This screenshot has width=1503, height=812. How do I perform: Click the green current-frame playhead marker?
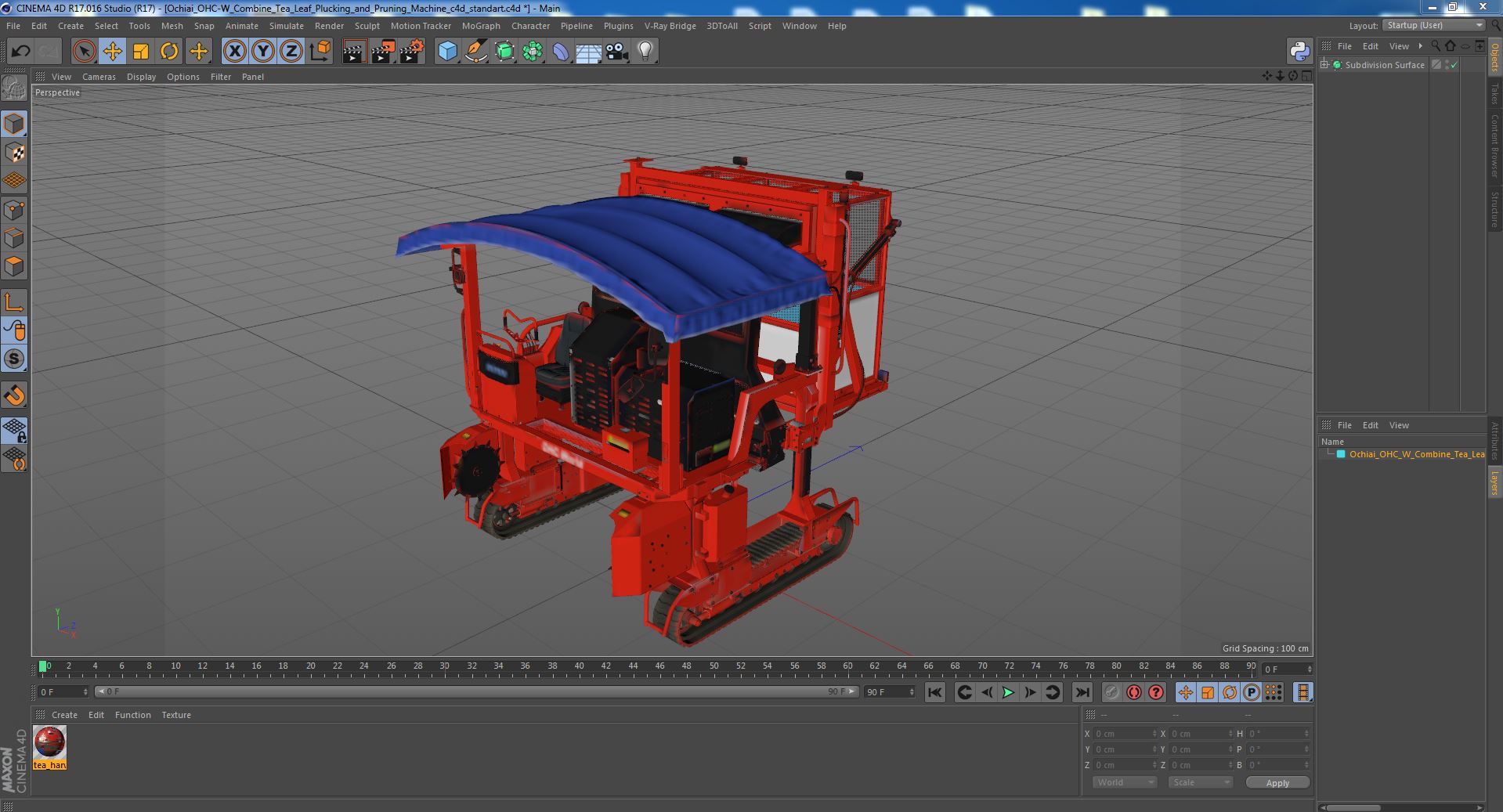point(43,666)
